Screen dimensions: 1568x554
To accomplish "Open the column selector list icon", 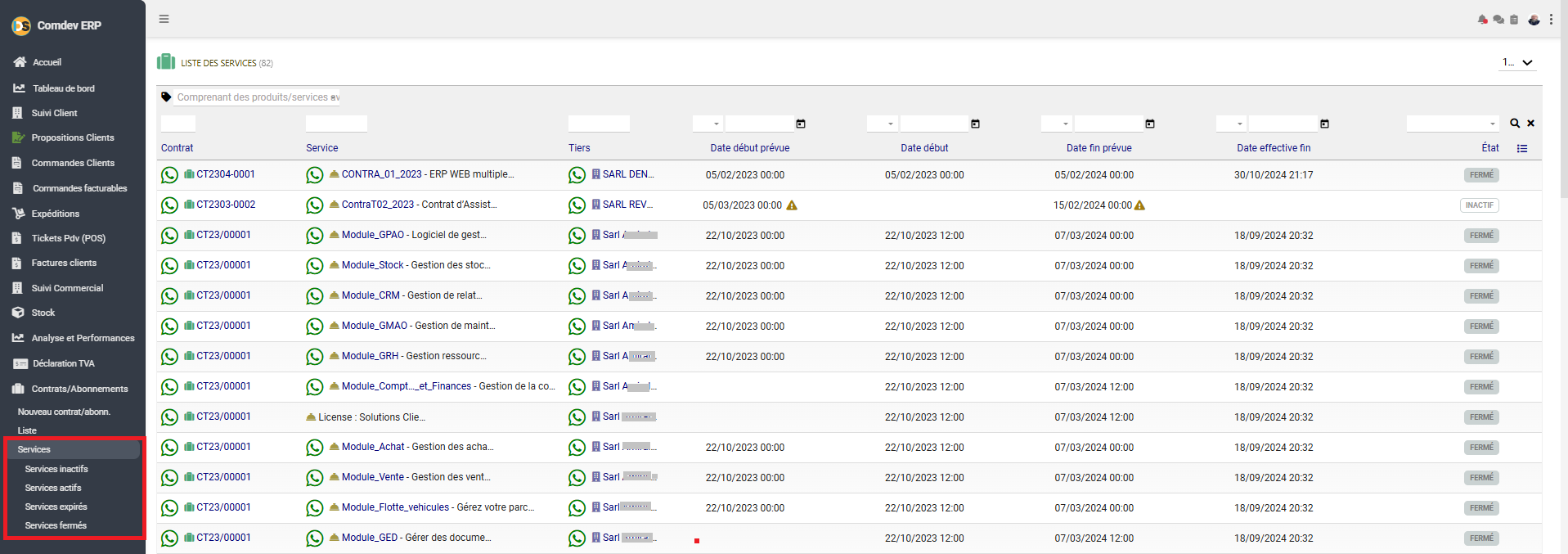I will coord(1522,148).
